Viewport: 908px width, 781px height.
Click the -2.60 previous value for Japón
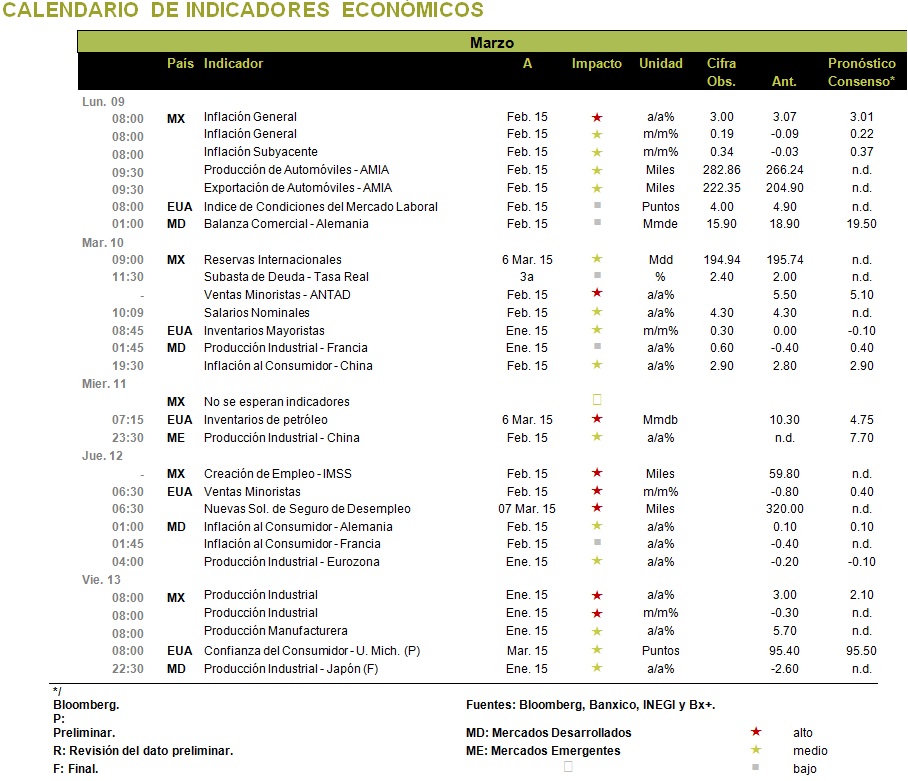(785, 669)
